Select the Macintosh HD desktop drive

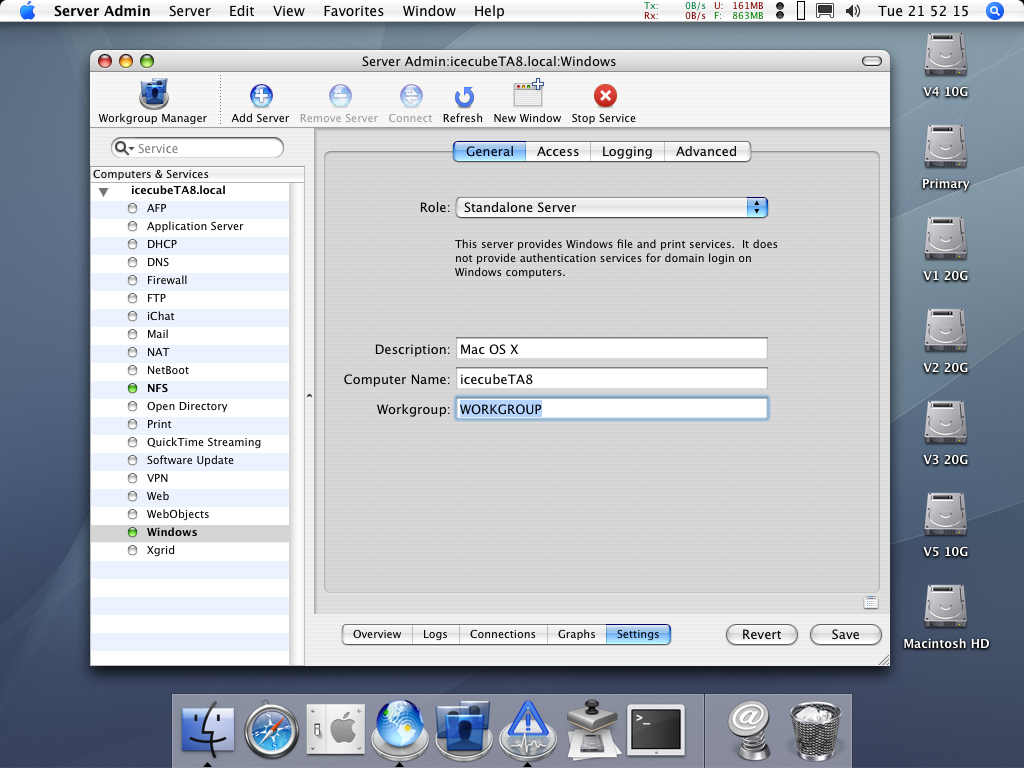(945, 608)
